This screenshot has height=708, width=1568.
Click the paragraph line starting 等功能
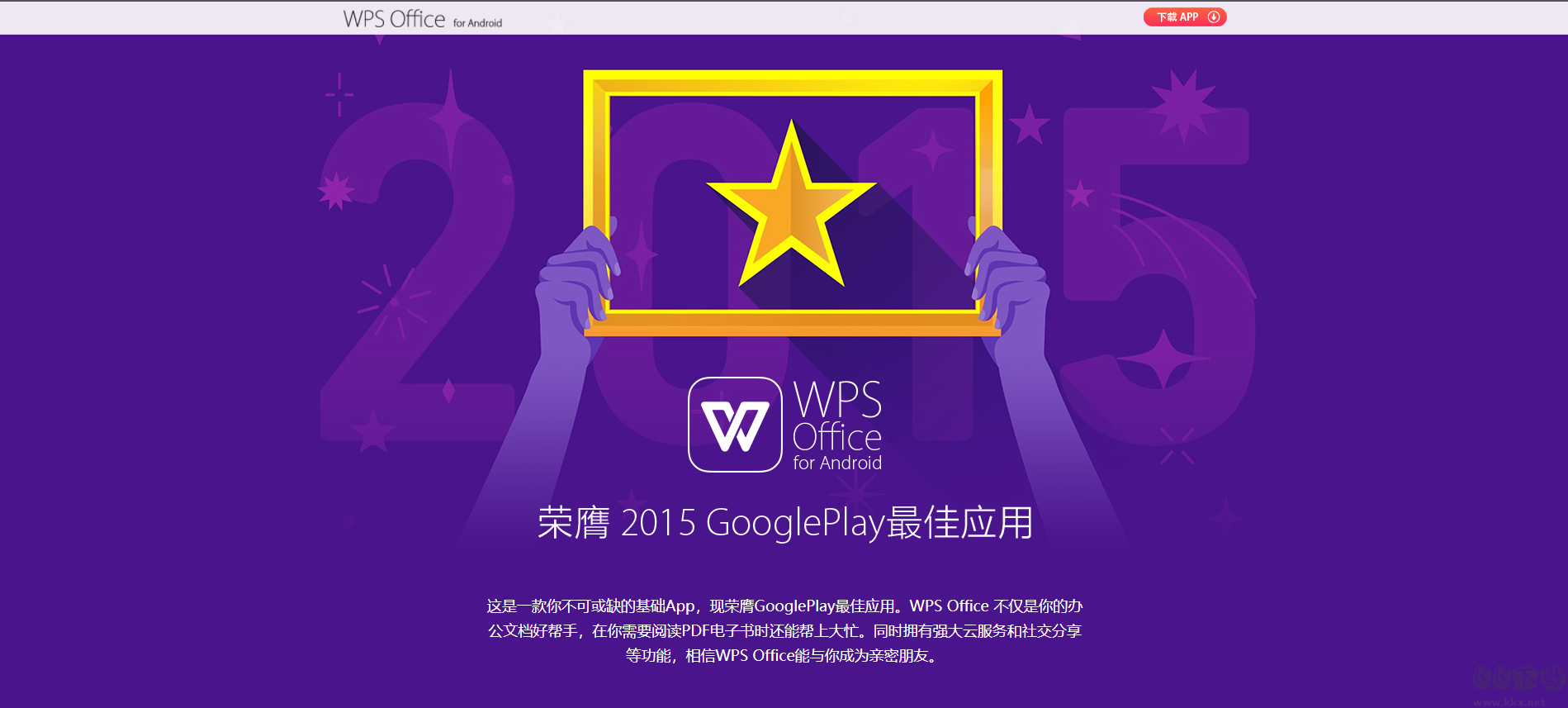click(x=783, y=656)
